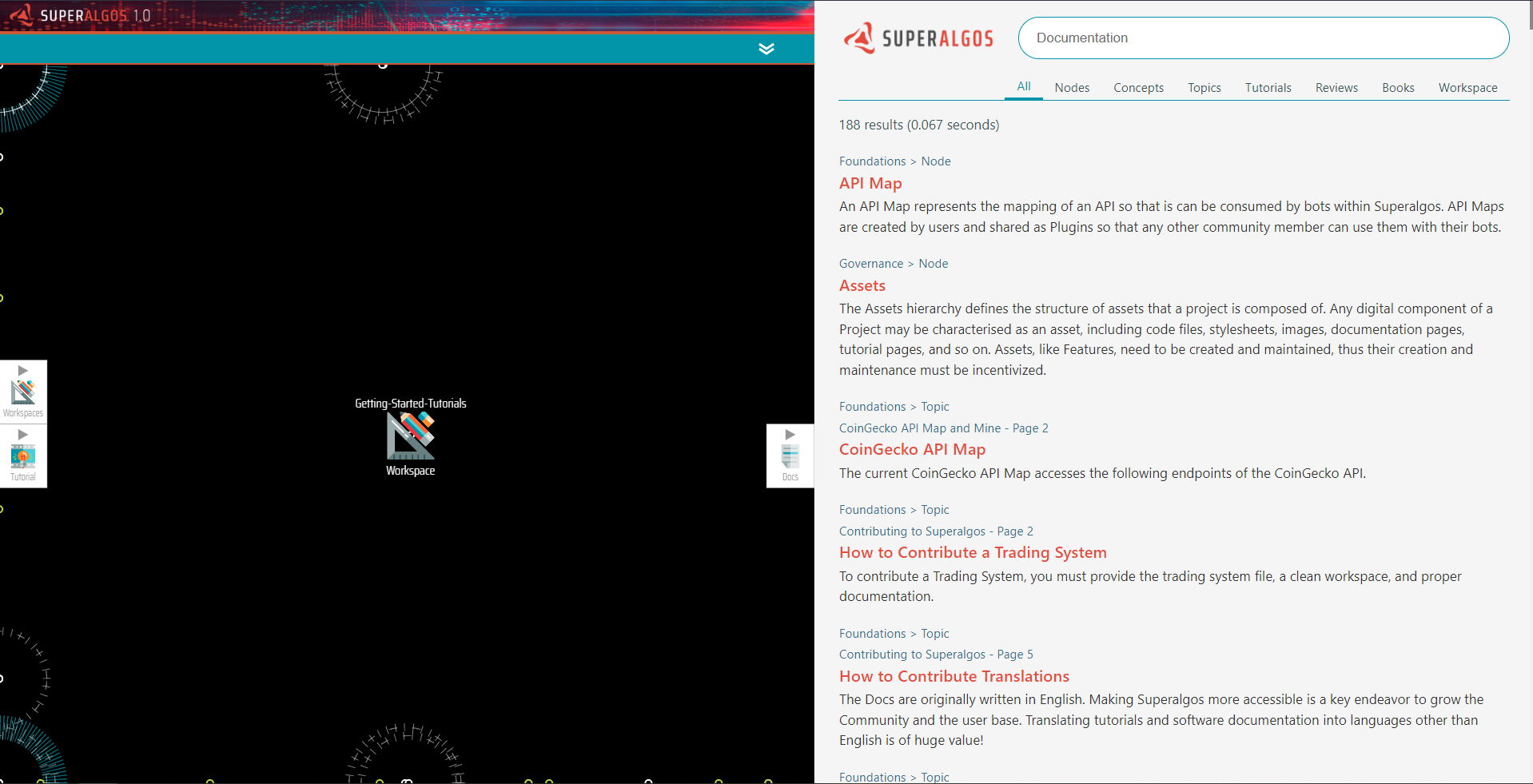Switch to the Tutorials tab
The height and width of the screenshot is (784, 1533).
1268,88
